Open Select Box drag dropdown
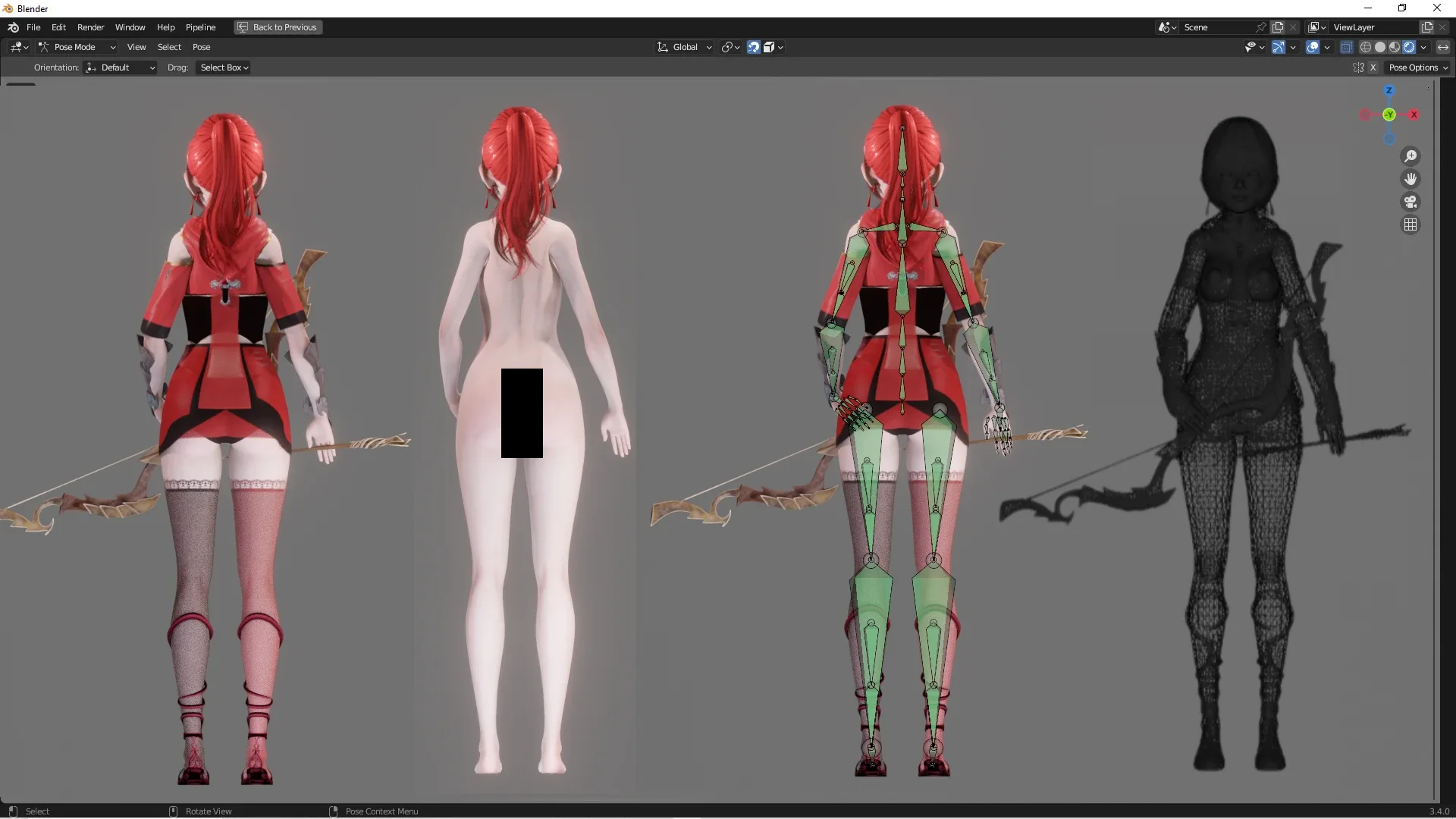This screenshot has width=1456, height=819. click(x=224, y=67)
